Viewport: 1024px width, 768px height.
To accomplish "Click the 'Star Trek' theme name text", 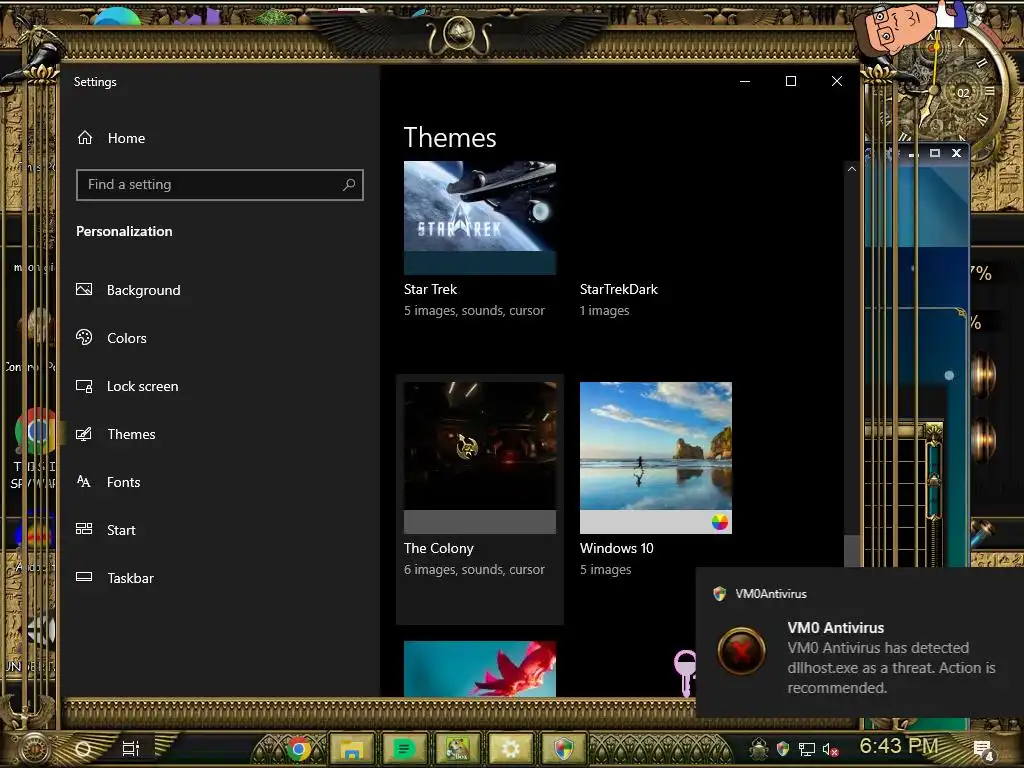I will (x=430, y=289).
